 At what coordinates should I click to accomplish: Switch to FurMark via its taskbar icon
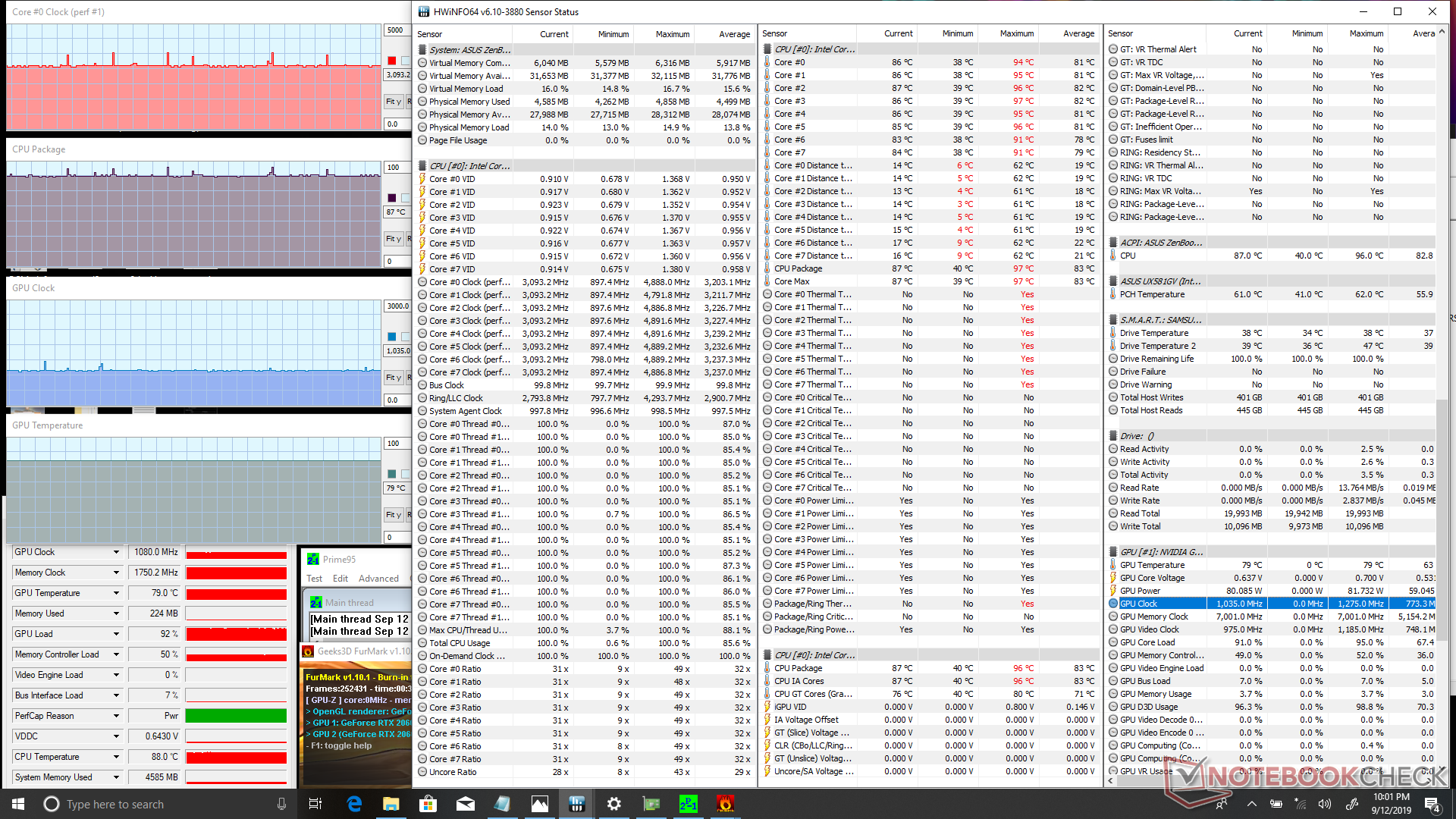point(725,804)
